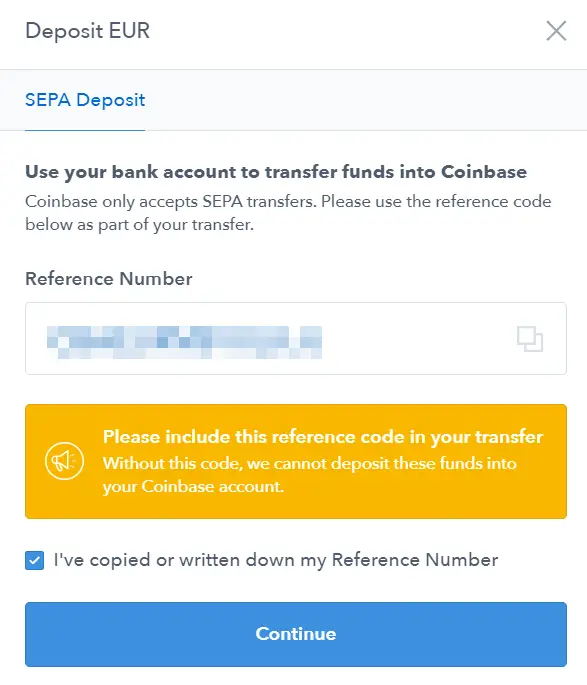The height and width of the screenshot is (685, 587).
Task: Click the "Coinbase only accepts SEPA transfers" text
Action: (288, 213)
